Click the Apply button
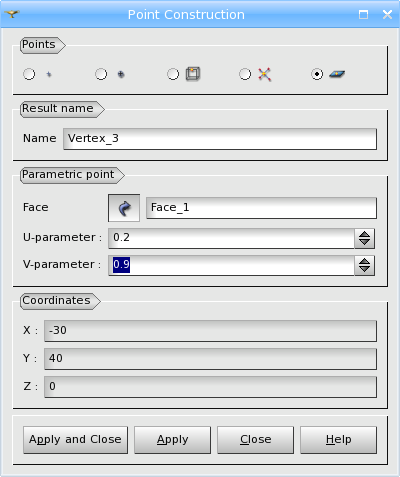 tap(173, 440)
